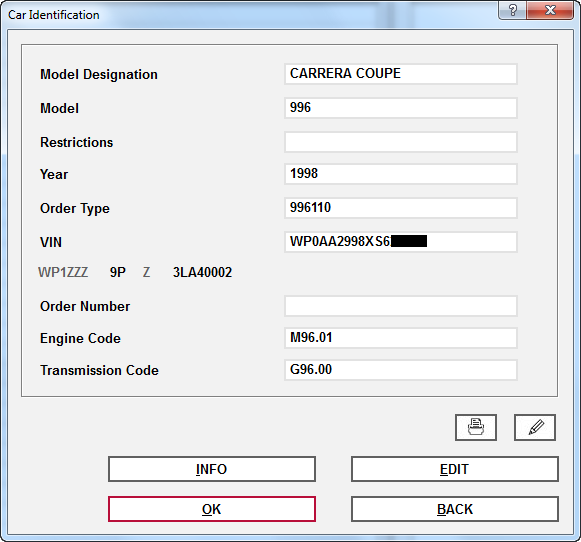
Task: Click the Transmission Code label
Action: (99, 370)
